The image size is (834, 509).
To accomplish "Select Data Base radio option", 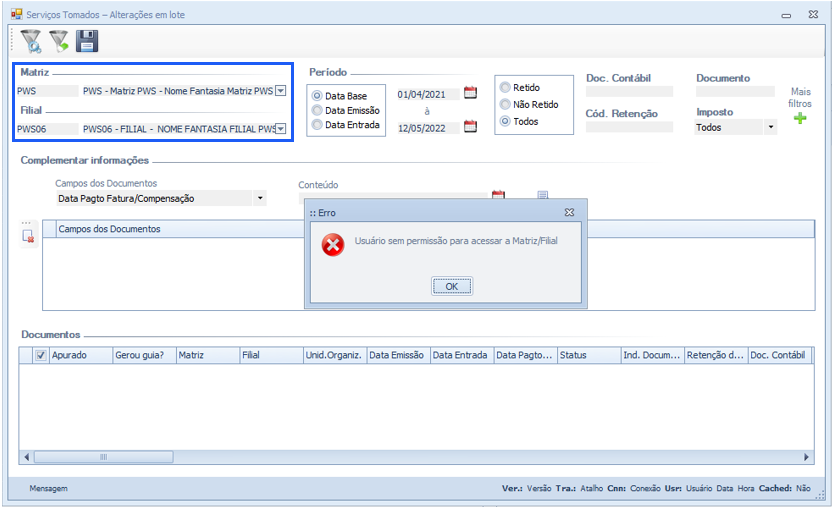I will point(317,96).
